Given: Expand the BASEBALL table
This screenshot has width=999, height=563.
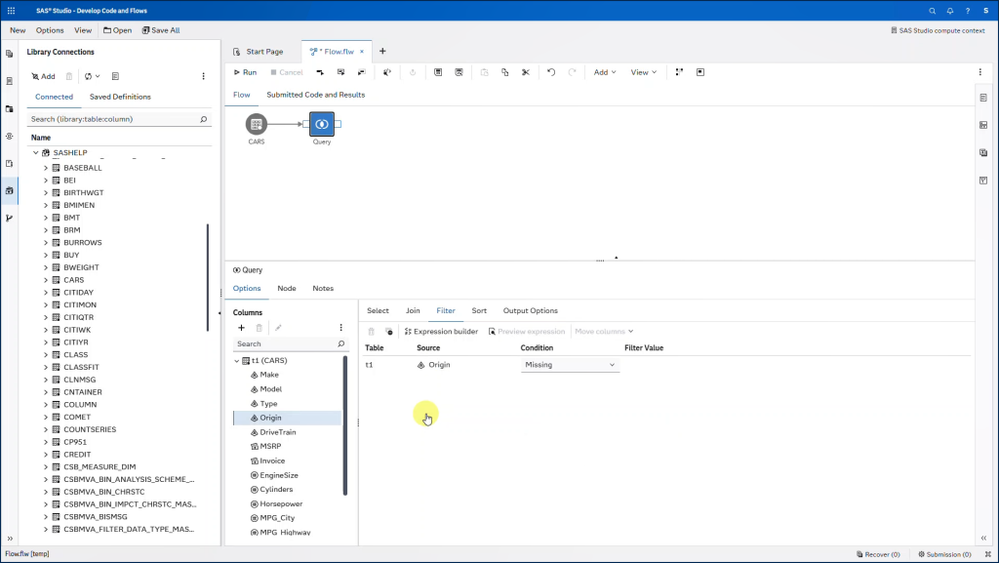Looking at the screenshot, I should (x=46, y=168).
